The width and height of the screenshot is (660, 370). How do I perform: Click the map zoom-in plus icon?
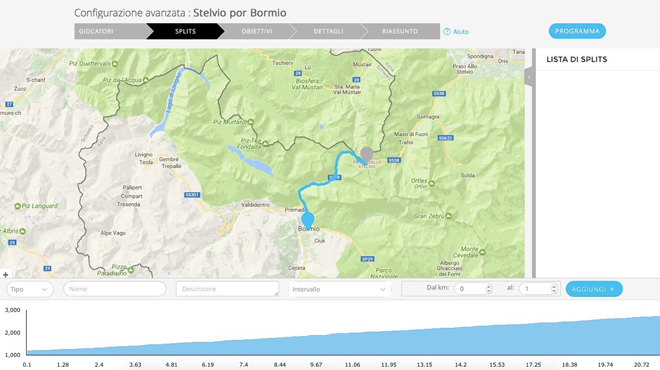(5, 274)
